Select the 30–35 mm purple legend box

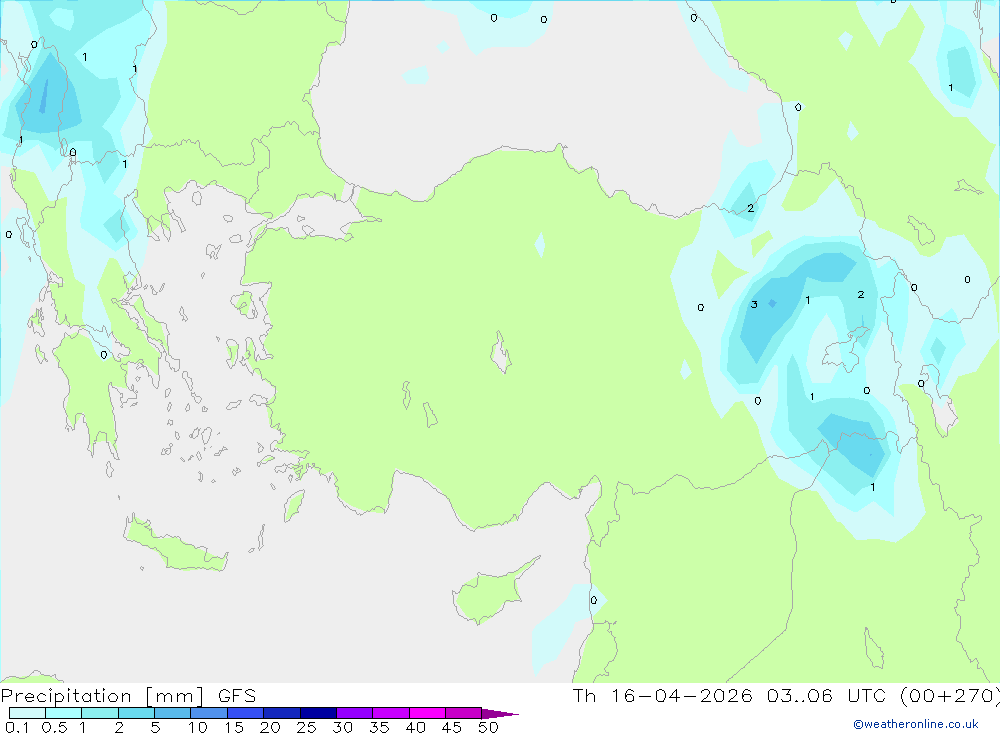pos(355,713)
